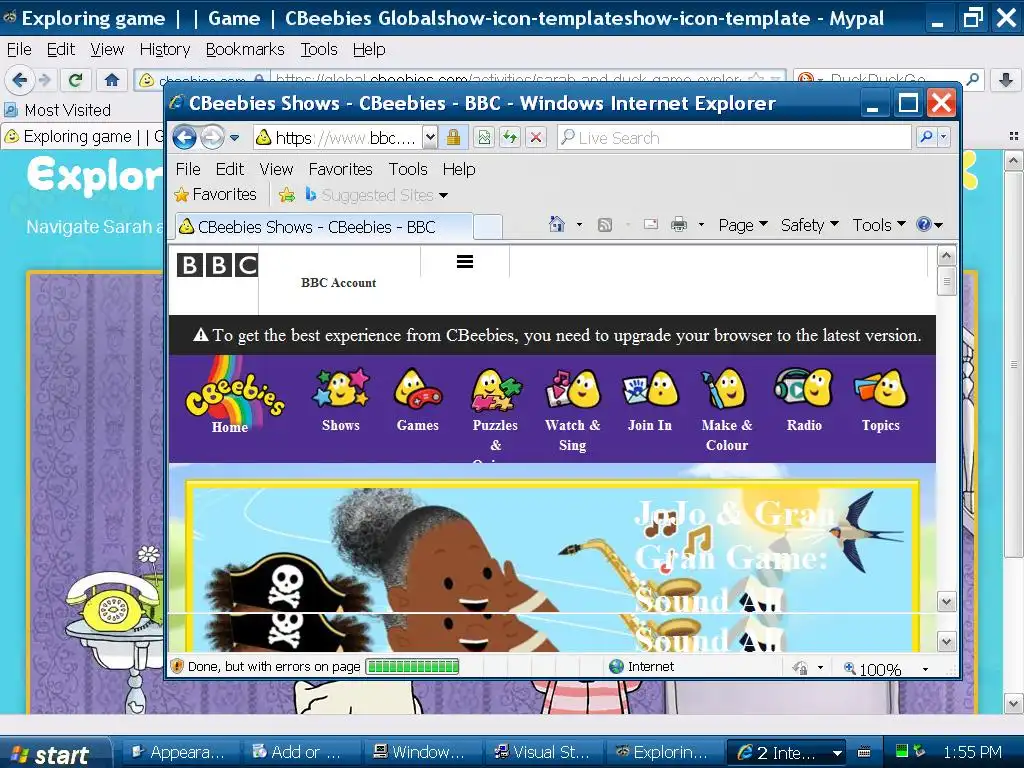Click the Print icon in IE toolbar

pos(679,225)
